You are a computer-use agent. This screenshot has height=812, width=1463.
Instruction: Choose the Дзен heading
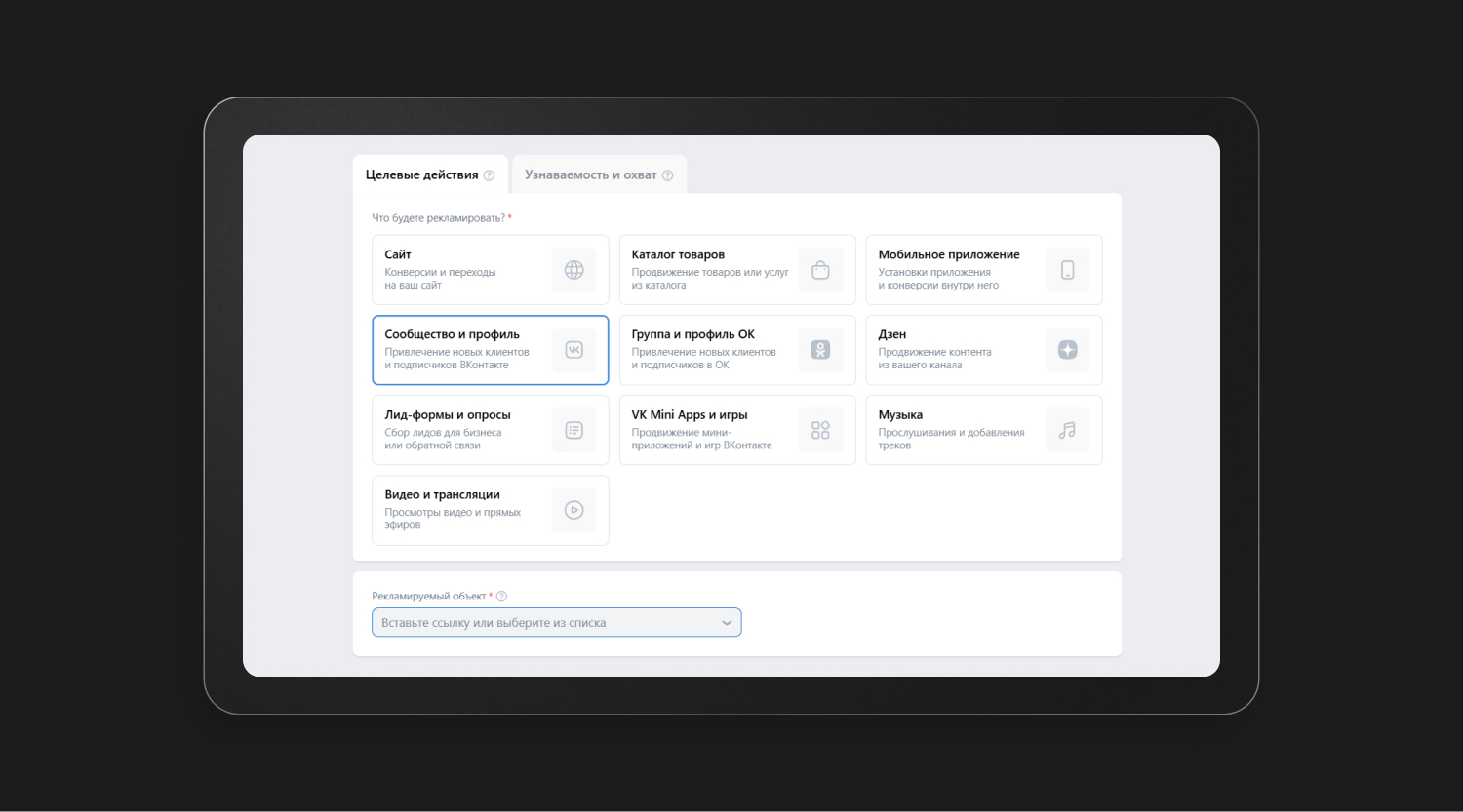(x=892, y=334)
